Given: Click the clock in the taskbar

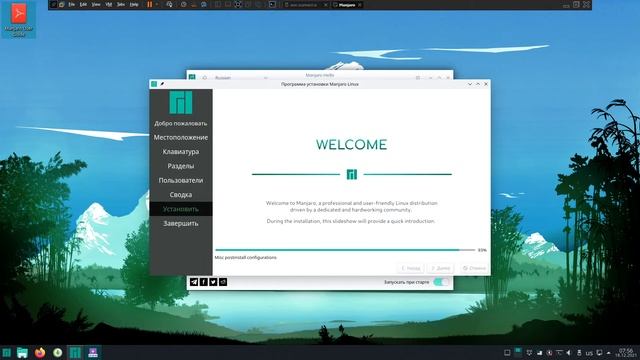Looking at the screenshot, I should [626, 353].
